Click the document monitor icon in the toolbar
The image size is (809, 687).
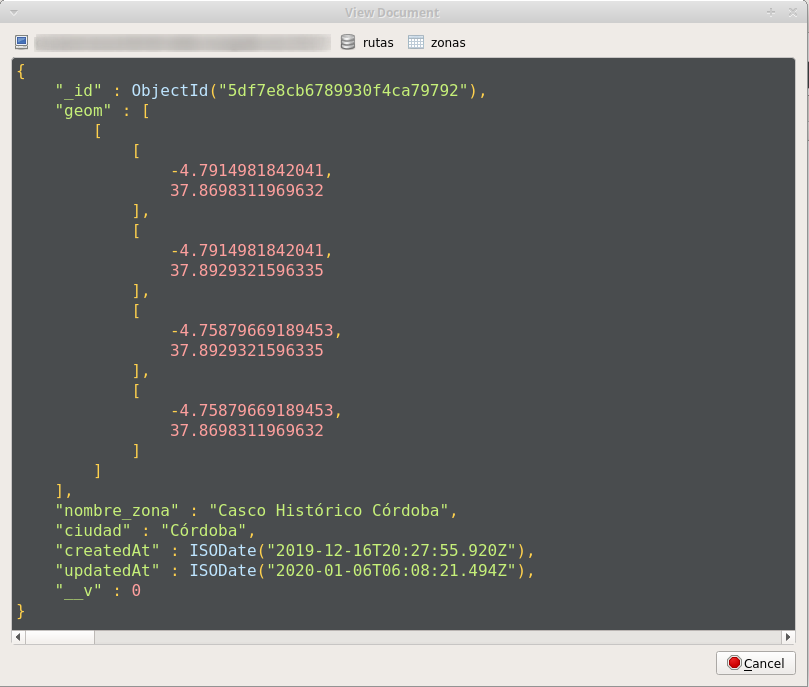[20, 41]
